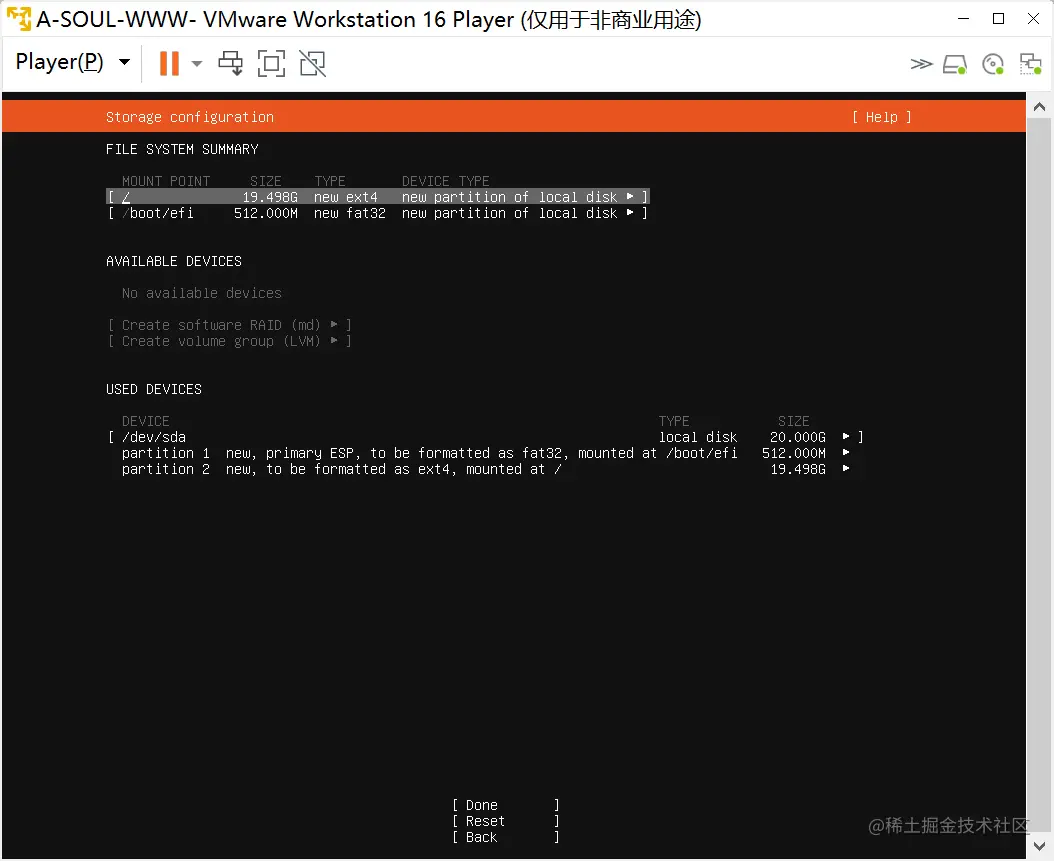Viewport: 1054px width, 861px height.
Task: Expand the arrow for partition 2 19.498G
Action: tap(846, 468)
